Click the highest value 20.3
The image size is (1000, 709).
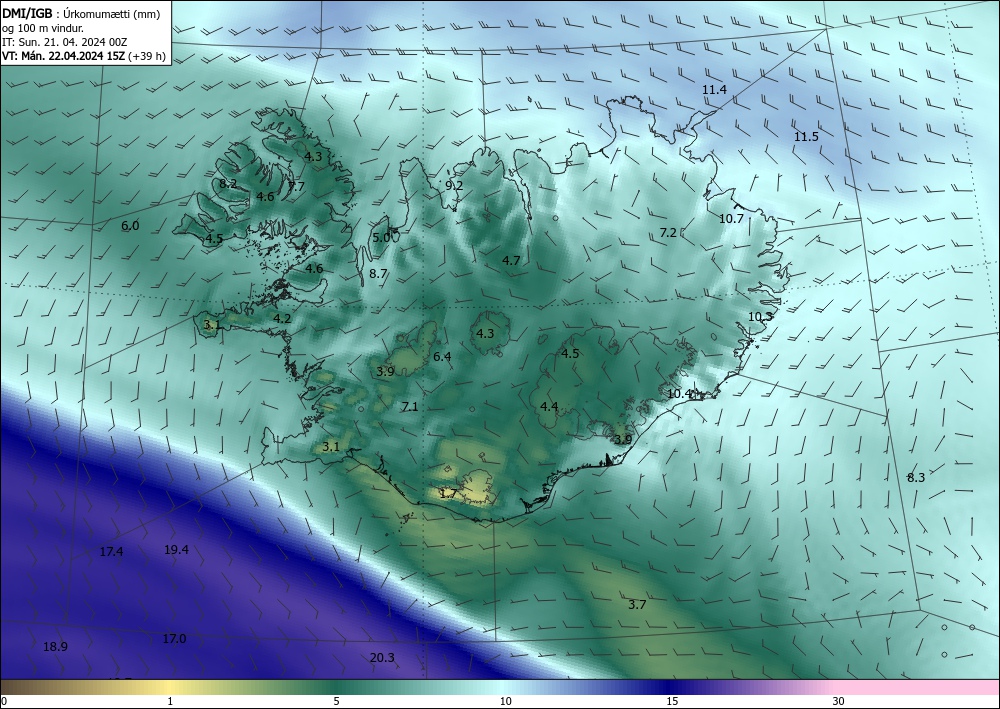click(382, 657)
